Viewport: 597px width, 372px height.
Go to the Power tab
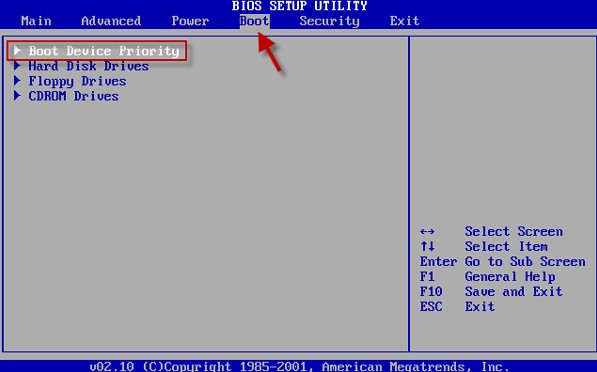pos(190,21)
